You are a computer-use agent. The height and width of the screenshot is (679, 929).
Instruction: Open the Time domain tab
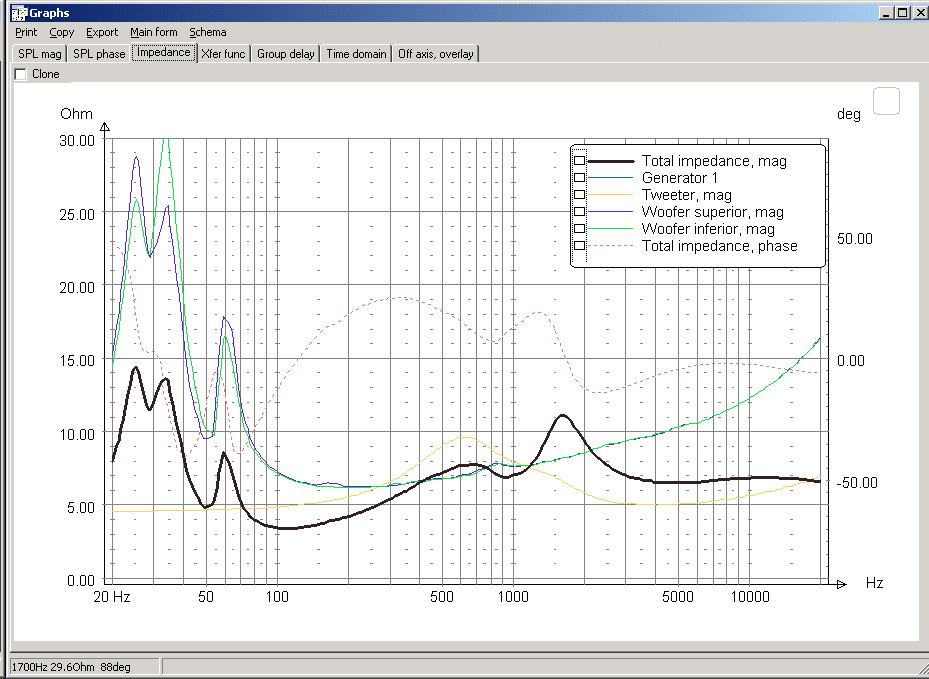click(x=356, y=54)
